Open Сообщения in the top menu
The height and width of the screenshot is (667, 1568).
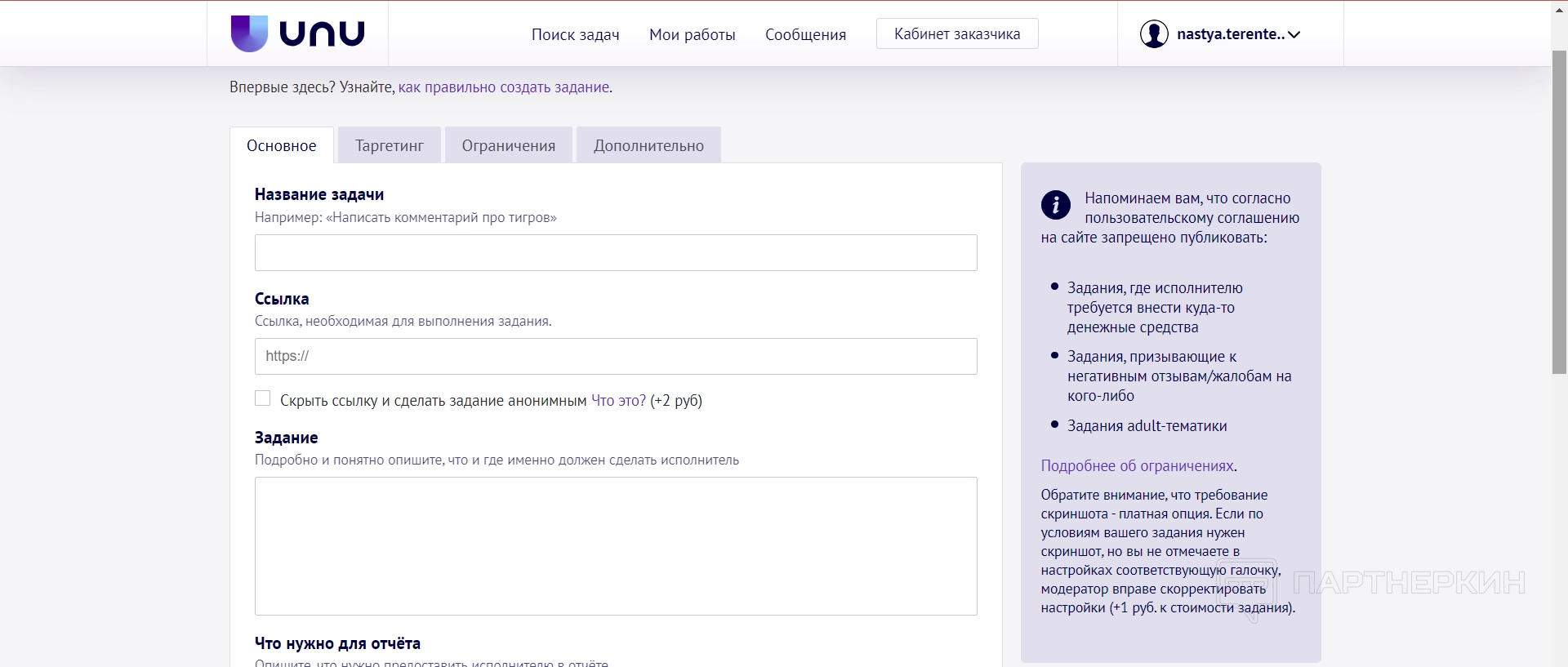[805, 34]
